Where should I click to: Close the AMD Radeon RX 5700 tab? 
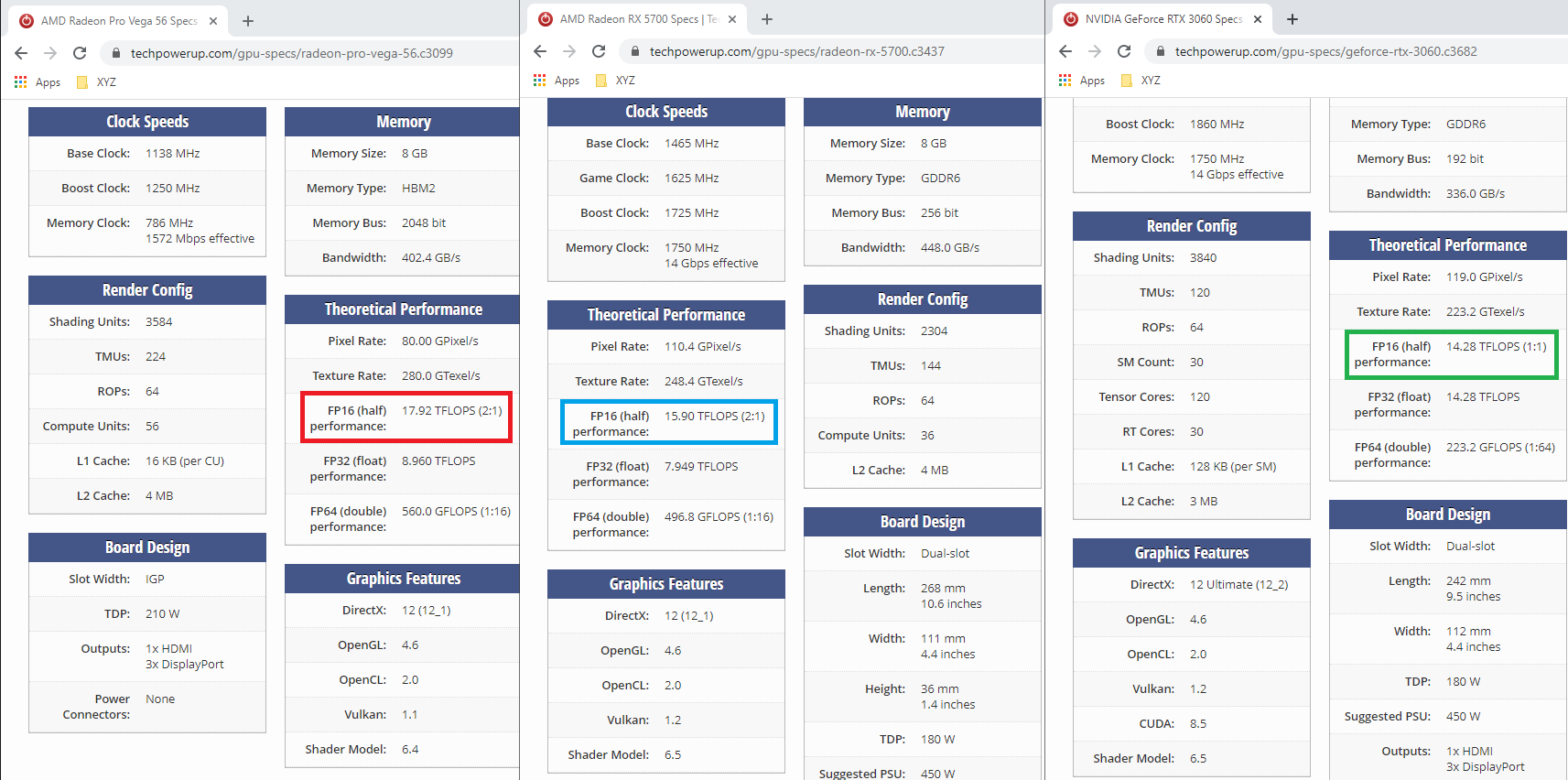(732, 19)
